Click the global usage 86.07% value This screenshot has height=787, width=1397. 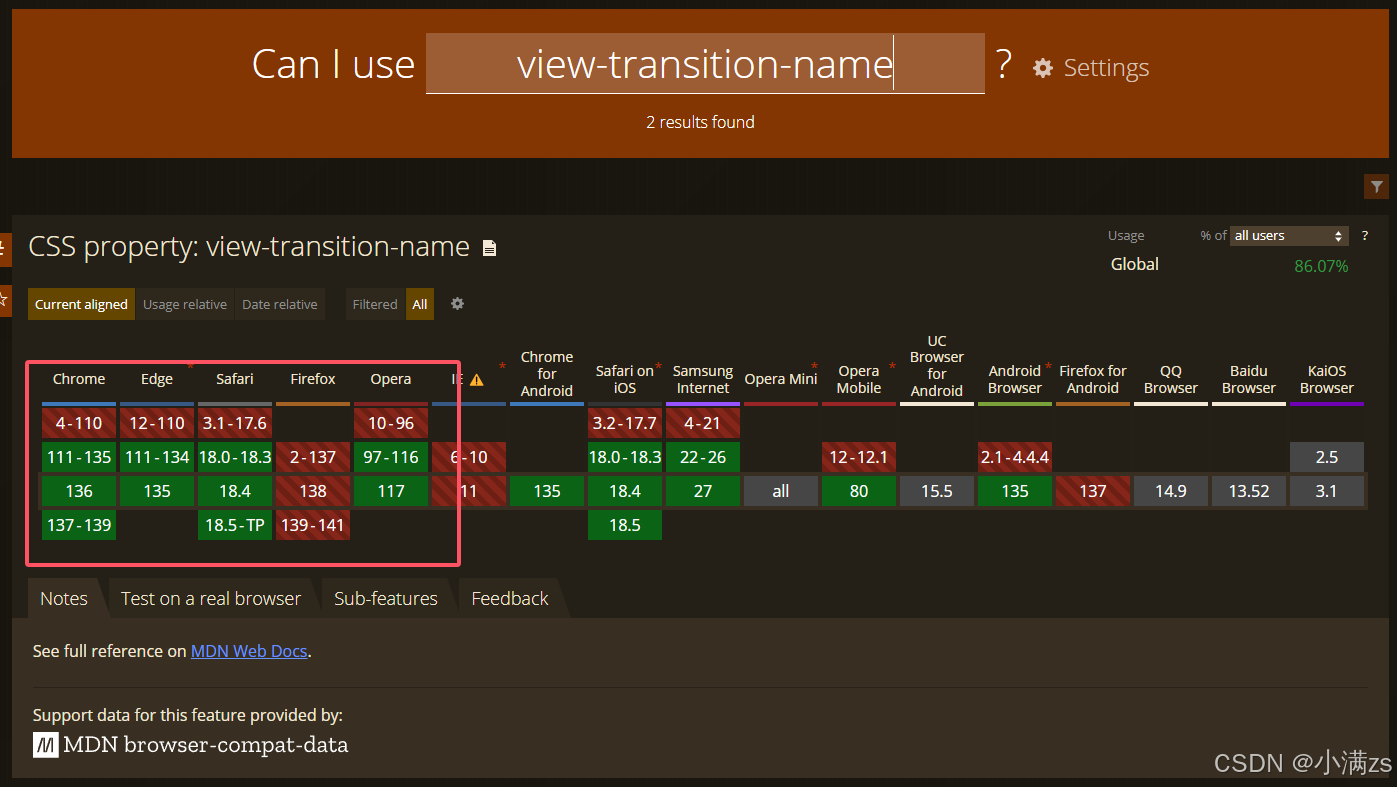pos(1321,266)
